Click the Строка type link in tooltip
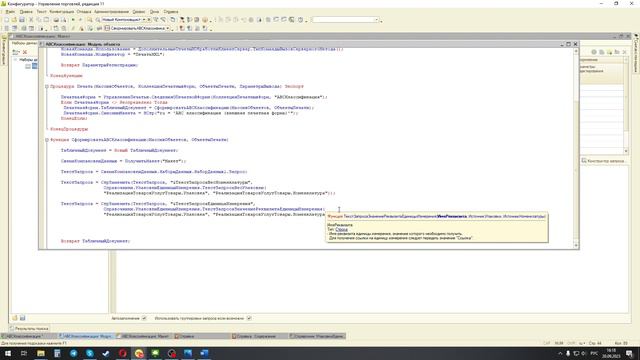The image size is (640, 360). coord(341,229)
